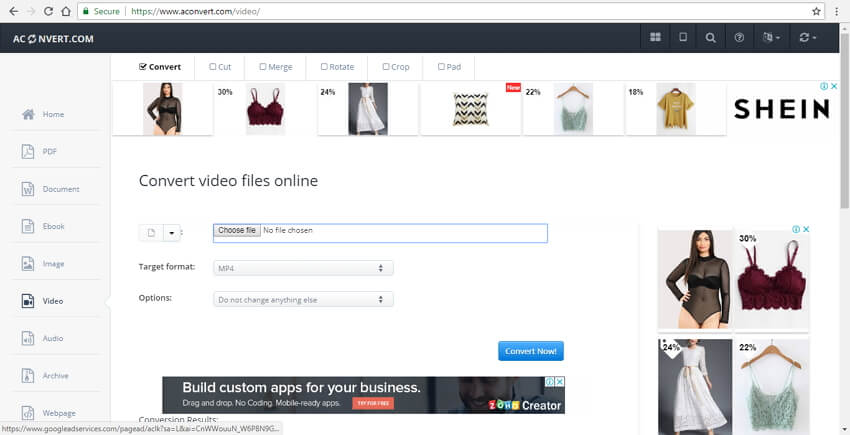Viewport: 850px width, 435px height.
Task: Close the right sidebar ad
Action: 806,229
